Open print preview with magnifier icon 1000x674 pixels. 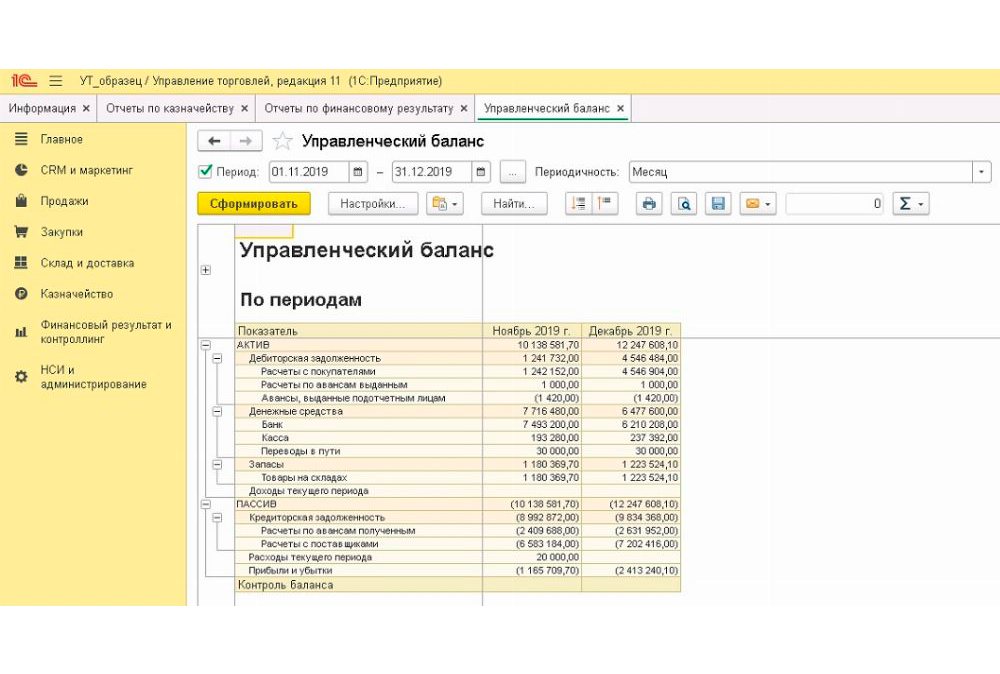[684, 204]
